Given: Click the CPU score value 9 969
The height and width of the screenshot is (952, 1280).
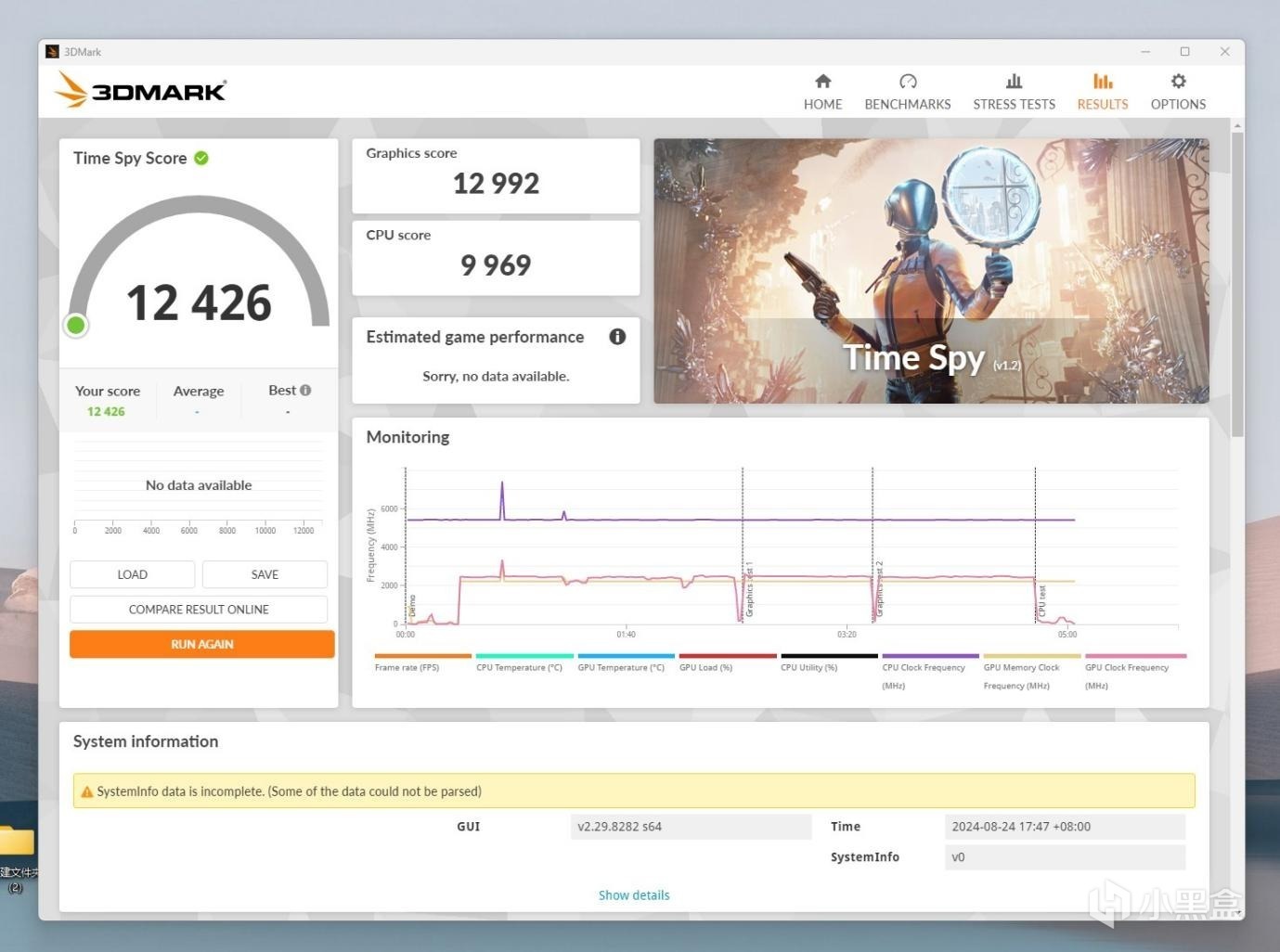Looking at the screenshot, I should point(496,265).
